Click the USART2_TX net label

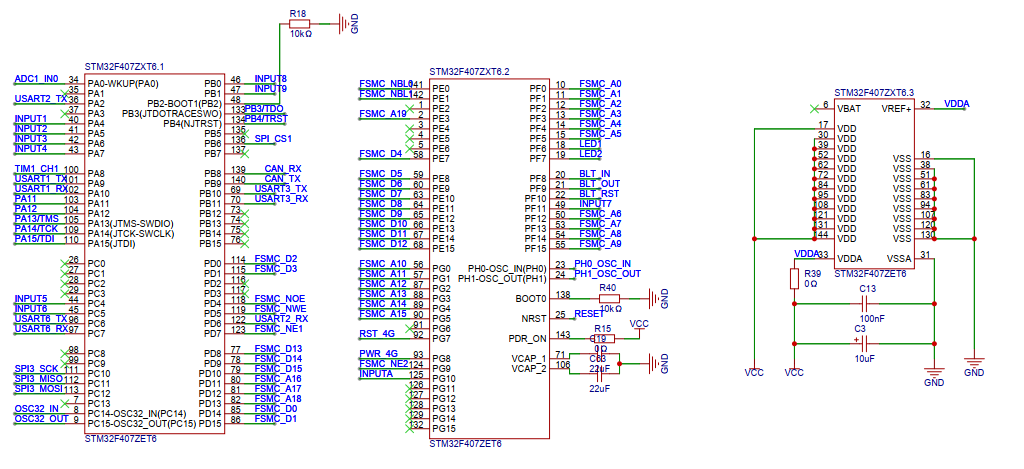coord(40,99)
